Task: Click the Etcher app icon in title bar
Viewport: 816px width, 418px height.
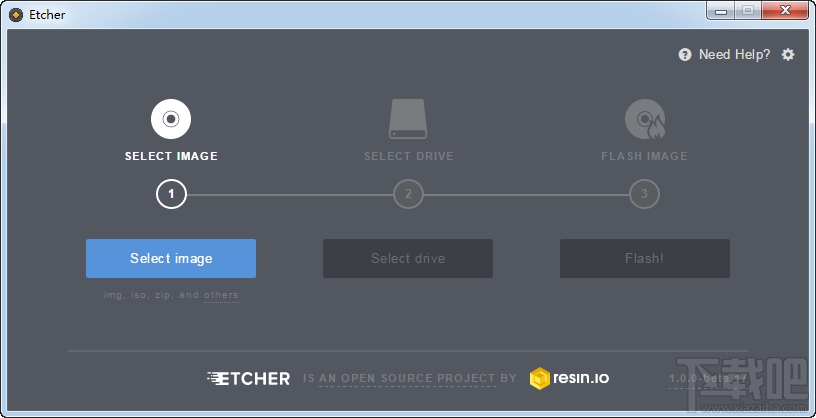Action: [x=16, y=15]
